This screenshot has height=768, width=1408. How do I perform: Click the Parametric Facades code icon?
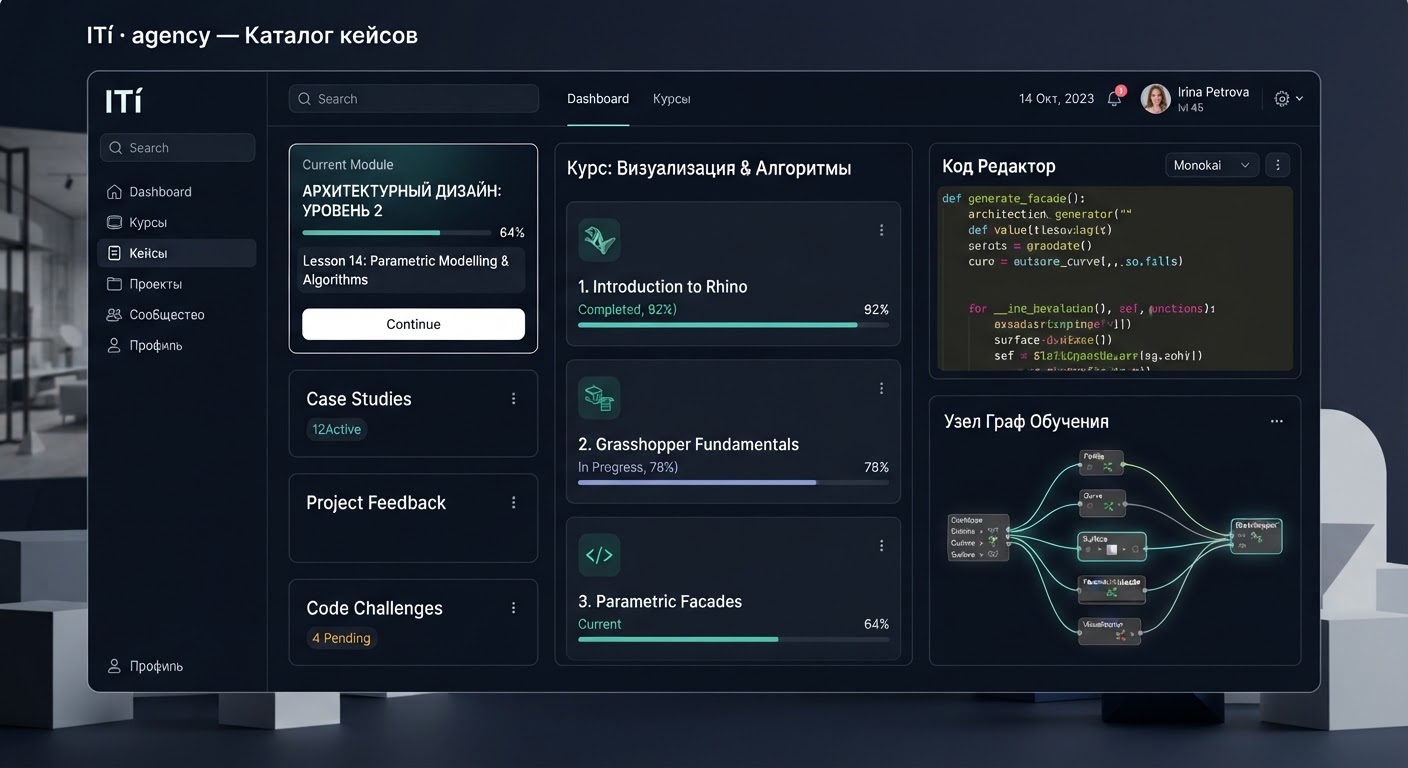tap(599, 555)
